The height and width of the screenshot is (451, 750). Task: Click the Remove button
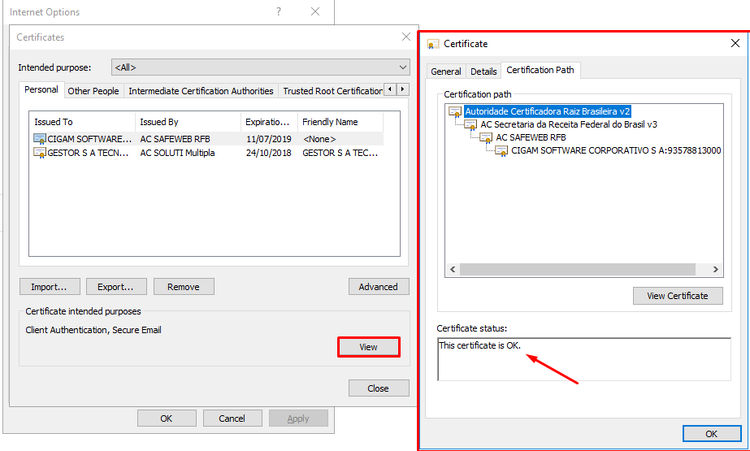point(183,287)
